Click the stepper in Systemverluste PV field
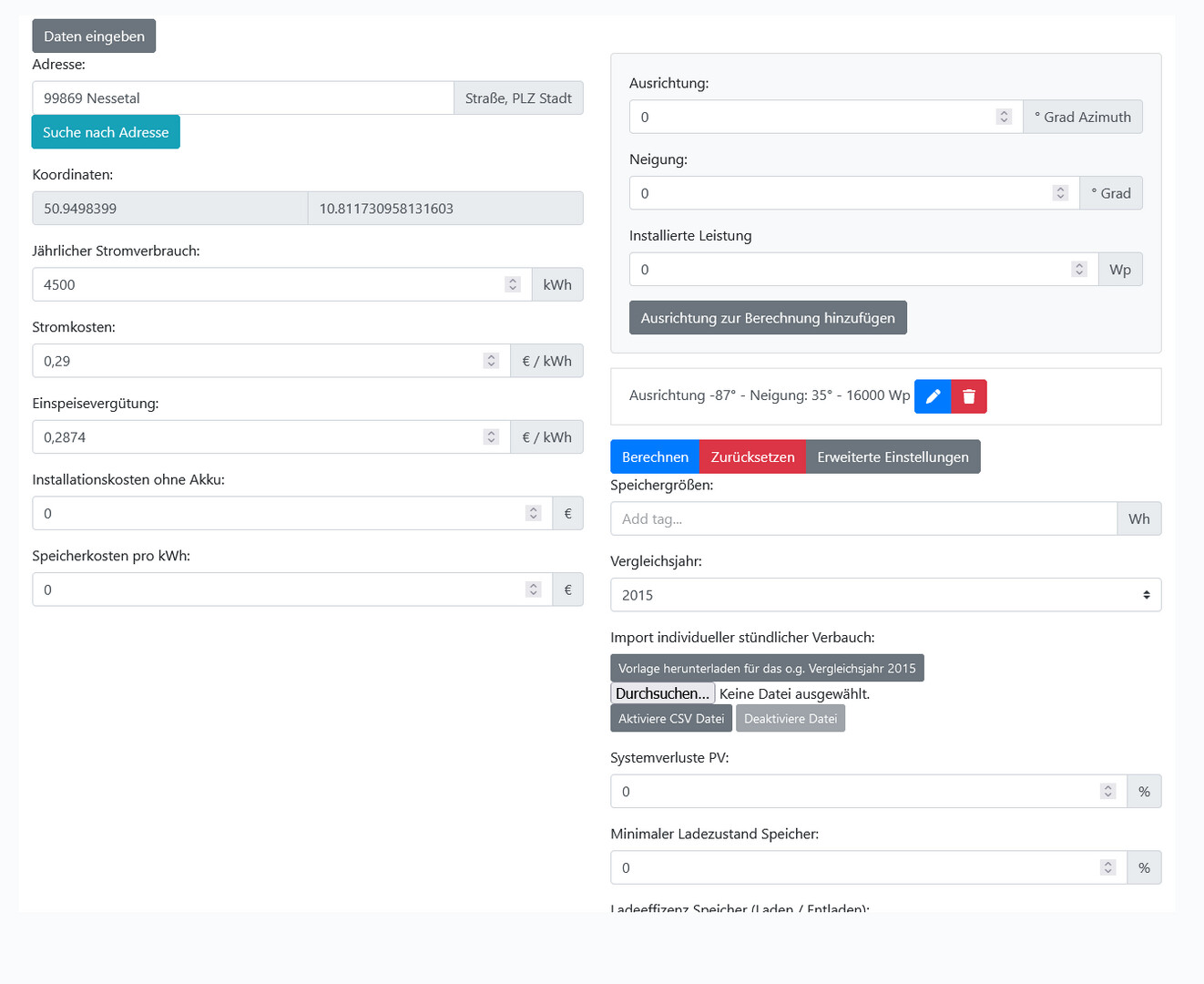The height and width of the screenshot is (984, 1204). (x=1107, y=792)
